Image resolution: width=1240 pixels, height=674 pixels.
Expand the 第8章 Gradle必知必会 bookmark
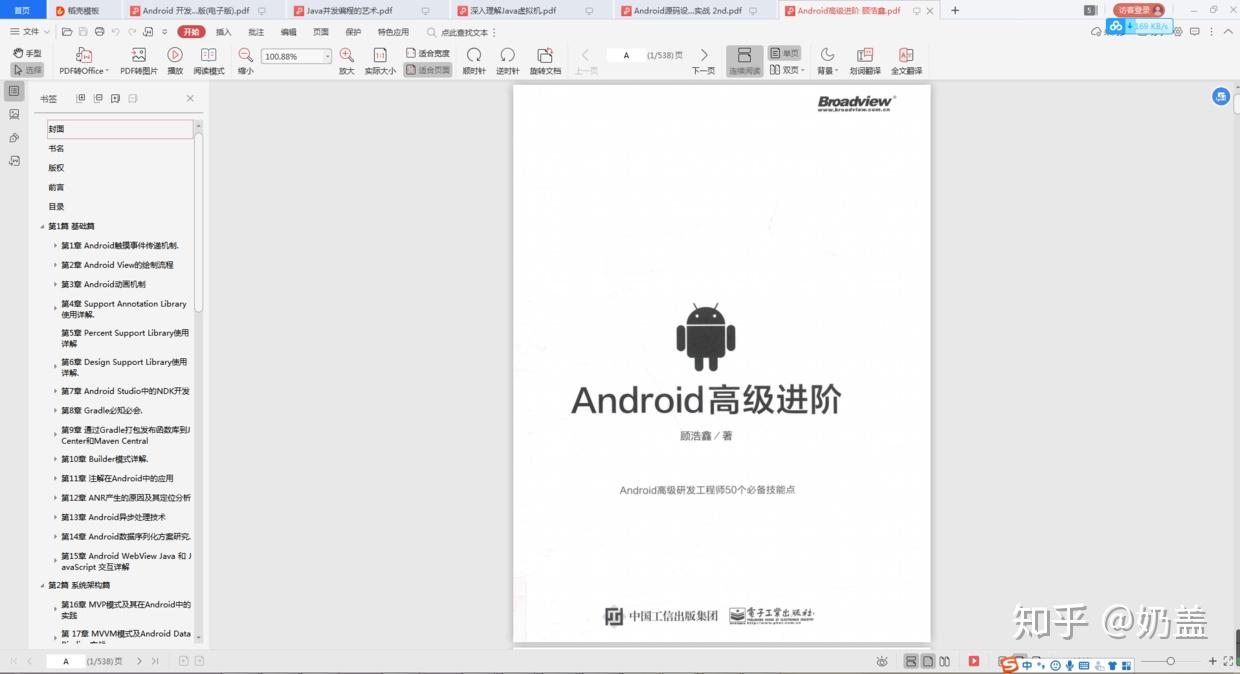click(x=56, y=410)
